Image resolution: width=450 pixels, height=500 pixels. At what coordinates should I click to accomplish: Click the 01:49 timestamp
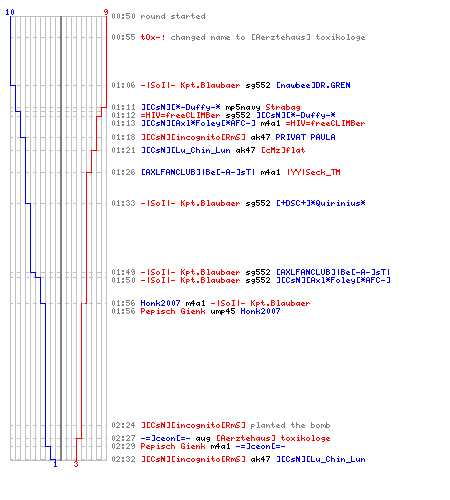click(x=123, y=272)
